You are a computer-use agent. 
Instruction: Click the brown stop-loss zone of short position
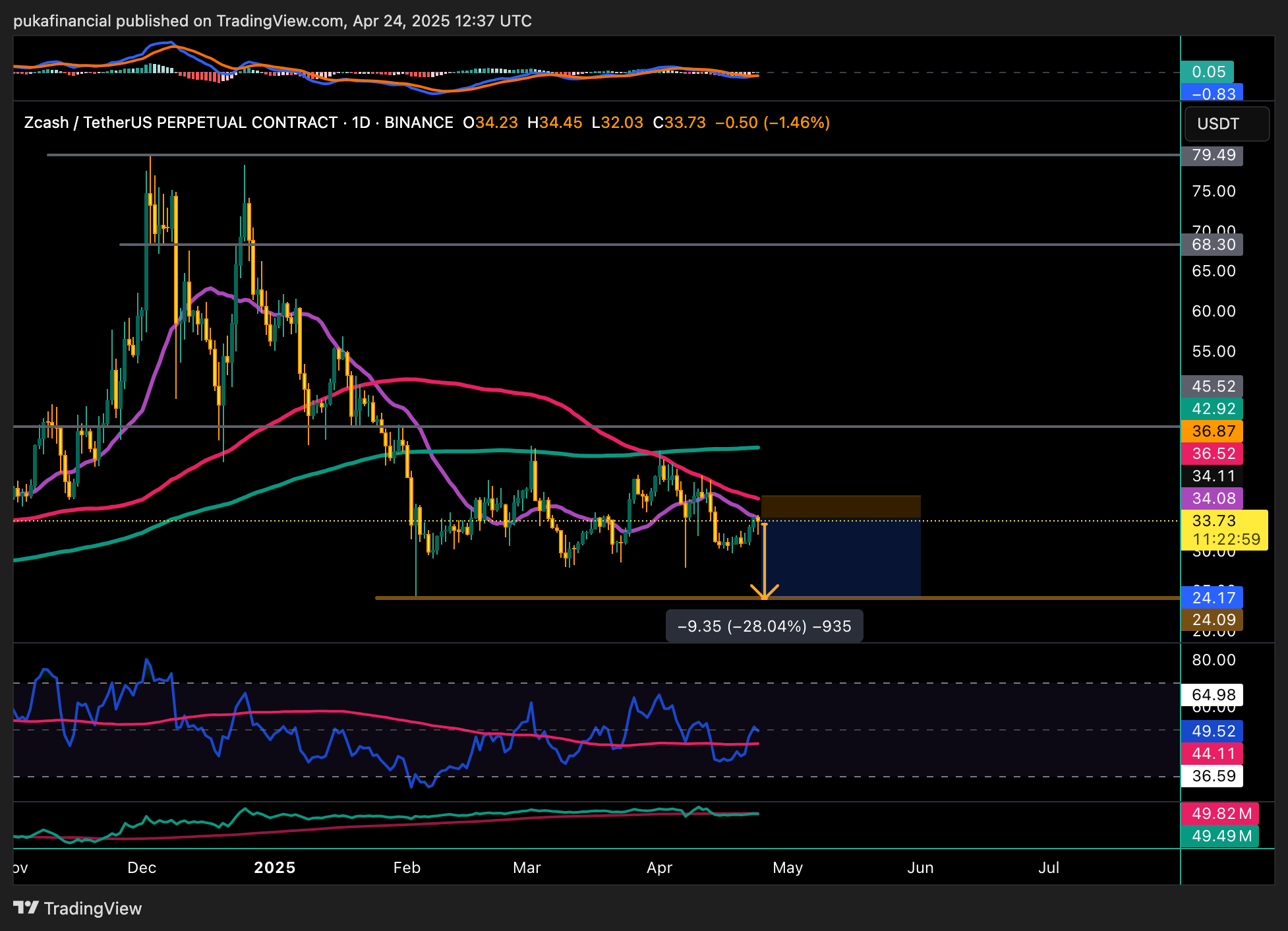coord(840,506)
